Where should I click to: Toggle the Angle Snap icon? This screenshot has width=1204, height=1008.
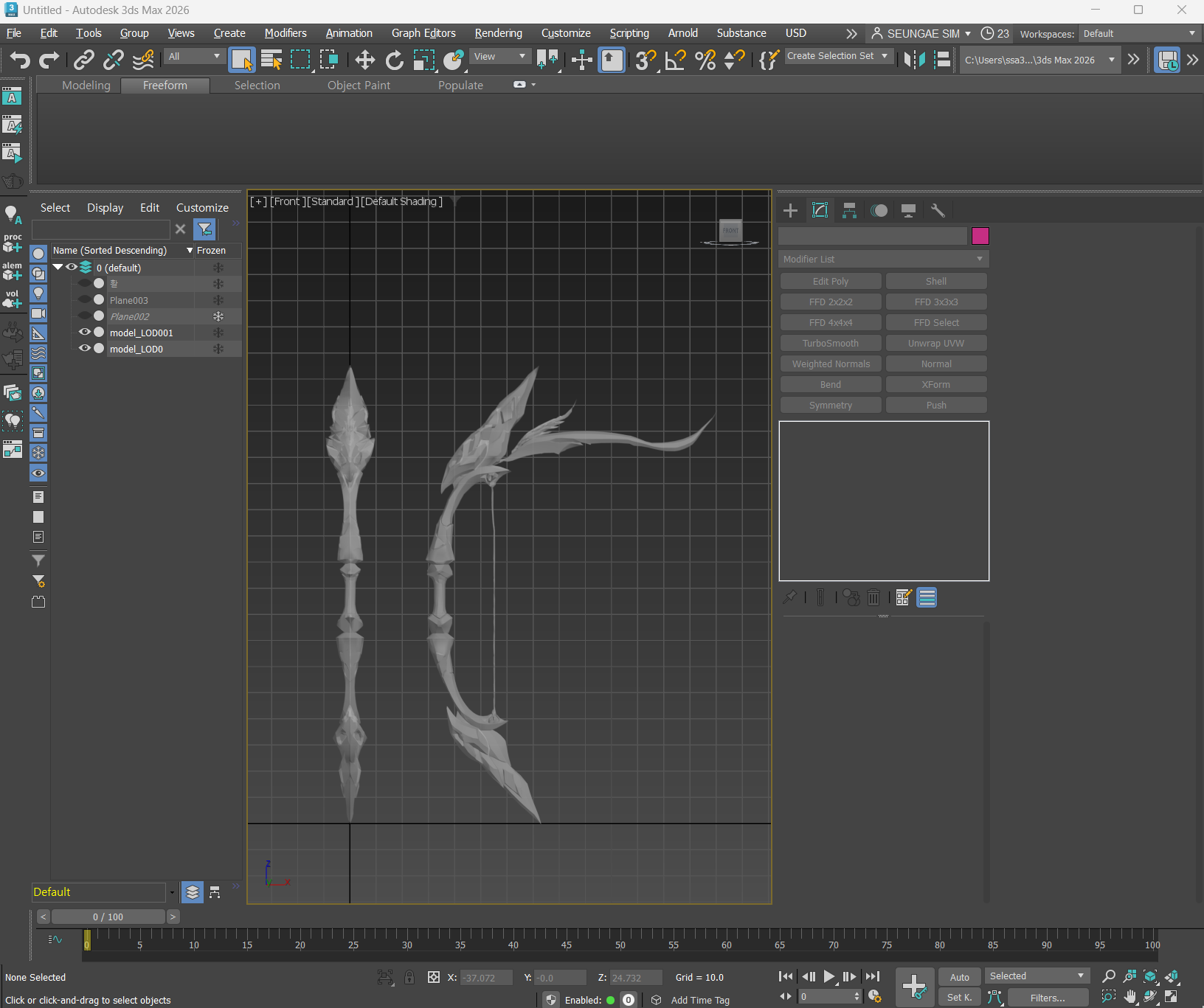coord(675,60)
